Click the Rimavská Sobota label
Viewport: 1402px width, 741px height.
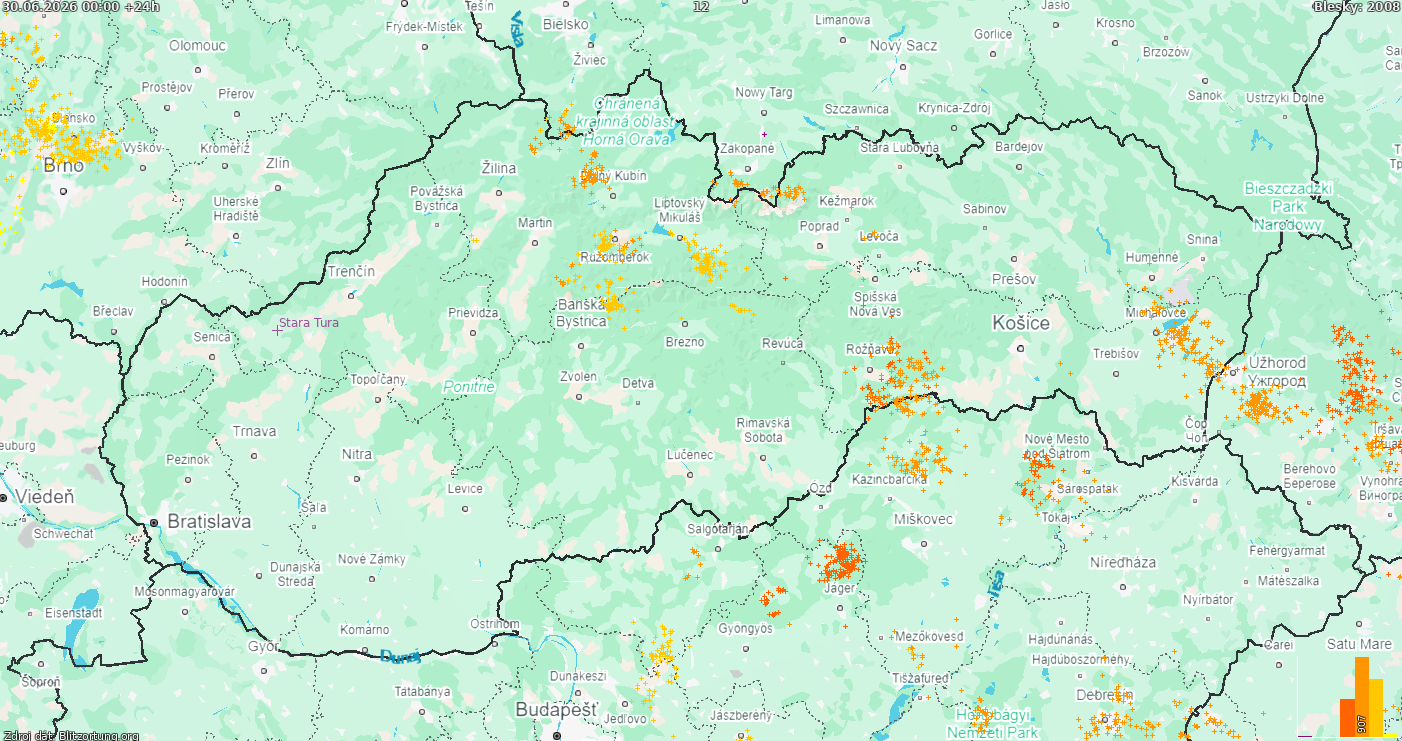pos(763,430)
